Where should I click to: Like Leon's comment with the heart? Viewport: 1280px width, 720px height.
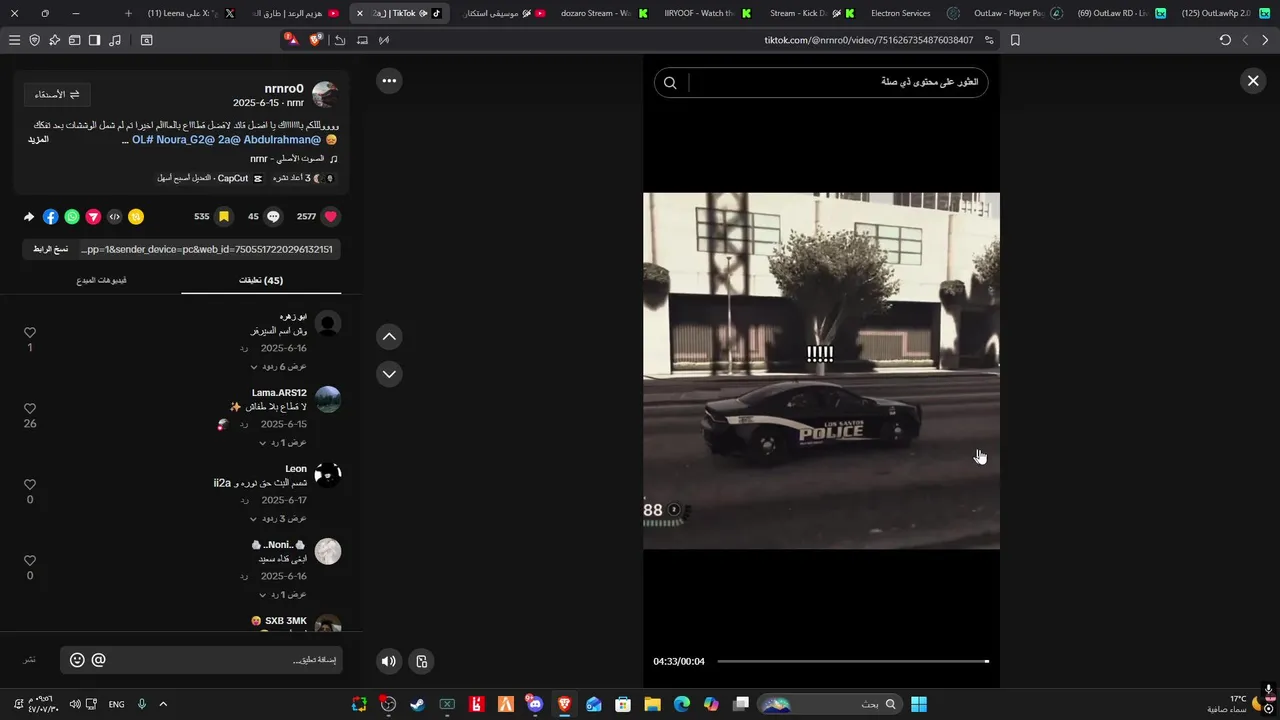point(30,485)
